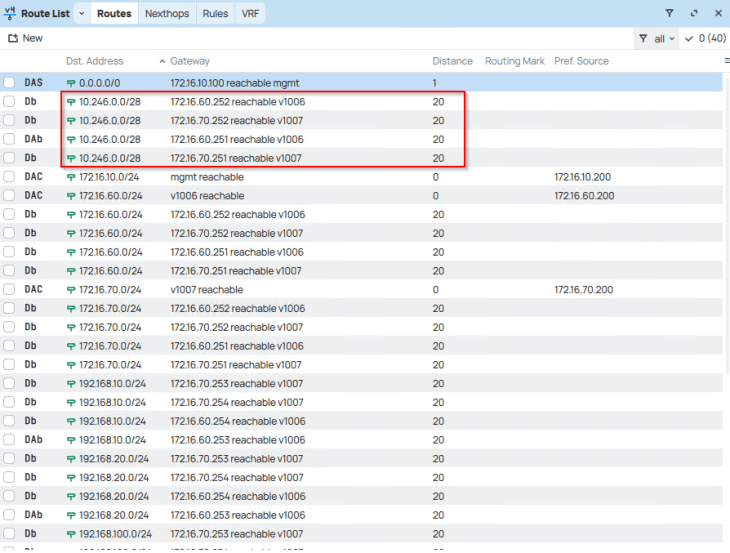Tick the checkbox for the mgmt reachable row
The image size is (730, 553).
pos(9,177)
